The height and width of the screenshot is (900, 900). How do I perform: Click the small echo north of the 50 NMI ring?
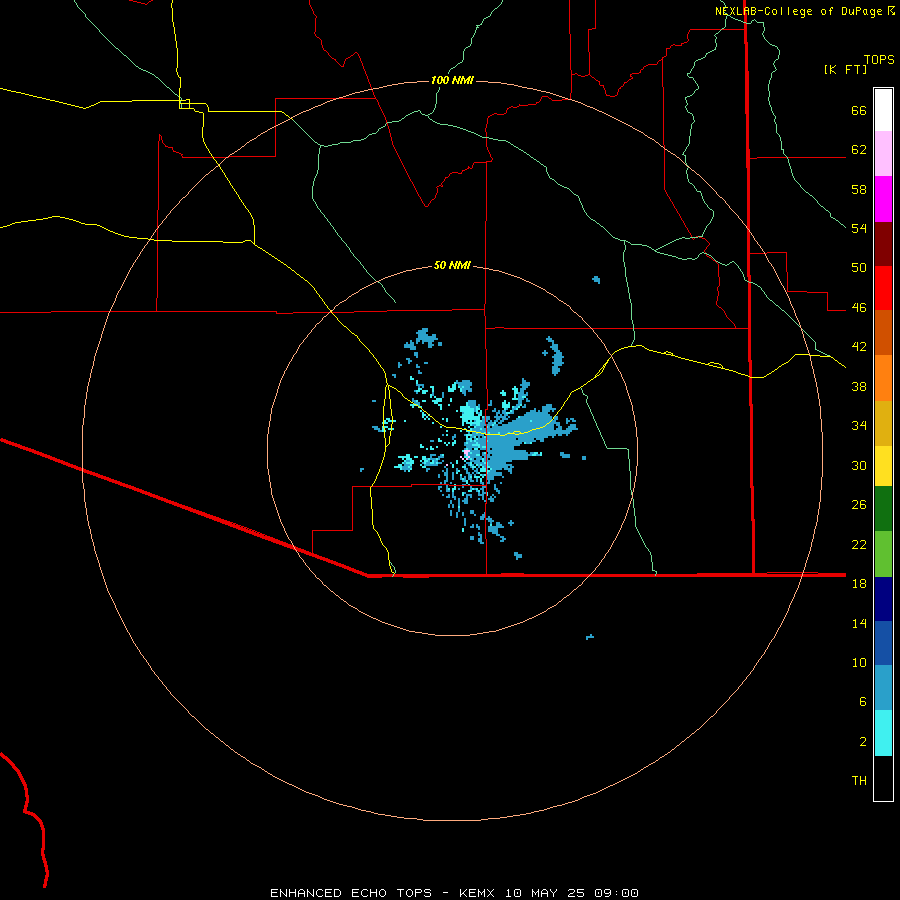(596, 280)
